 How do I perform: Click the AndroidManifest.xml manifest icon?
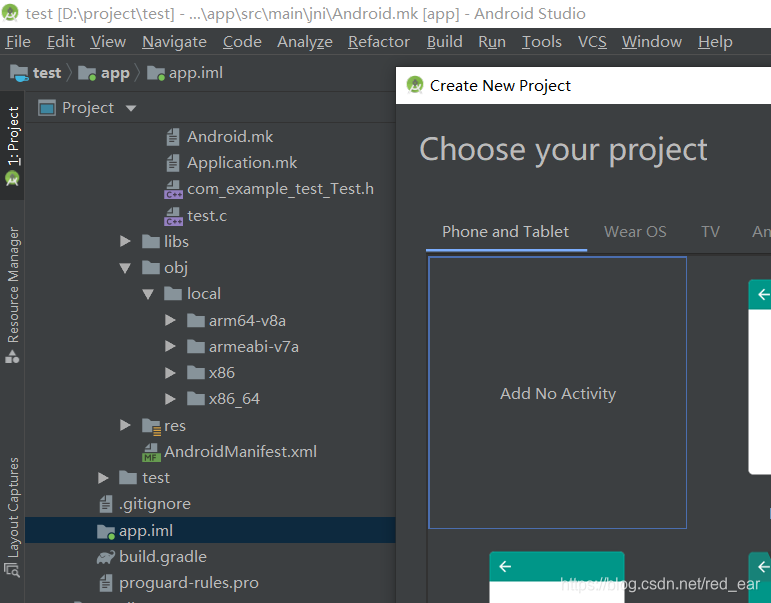pos(151,452)
